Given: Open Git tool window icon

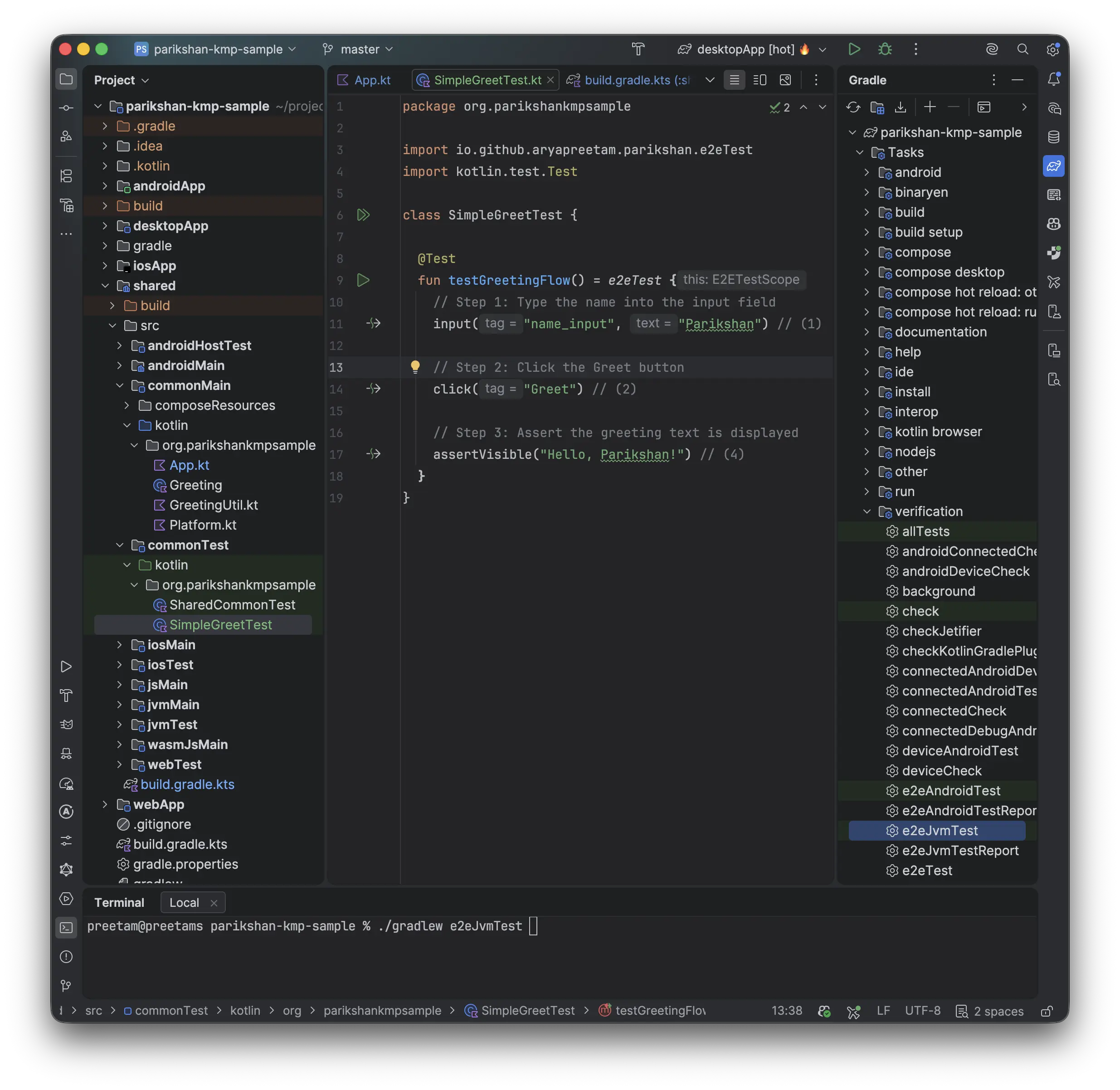Looking at the screenshot, I should [66, 985].
